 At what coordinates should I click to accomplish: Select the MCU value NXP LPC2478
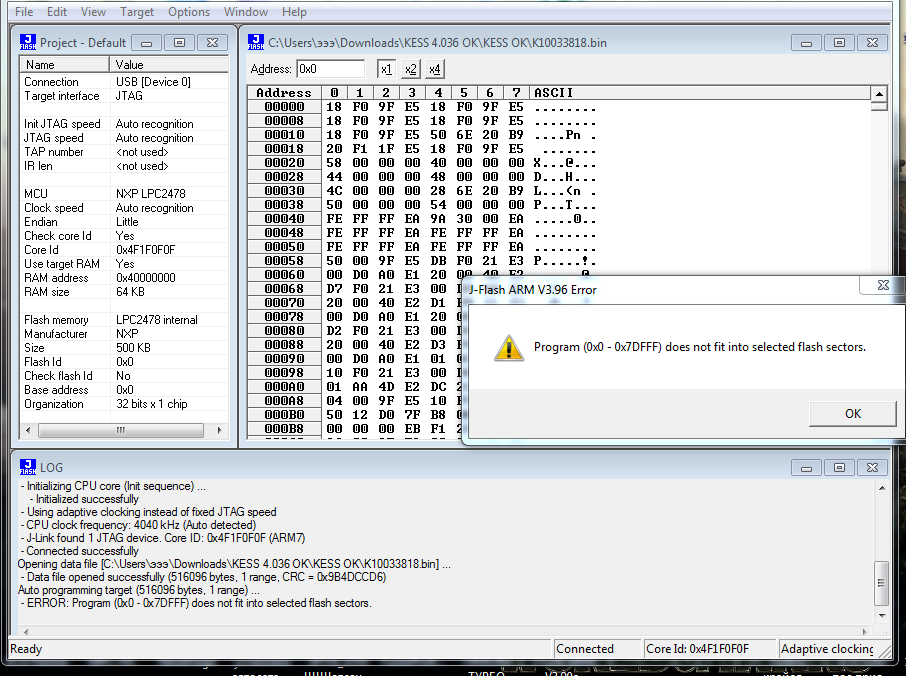(150, 194)
